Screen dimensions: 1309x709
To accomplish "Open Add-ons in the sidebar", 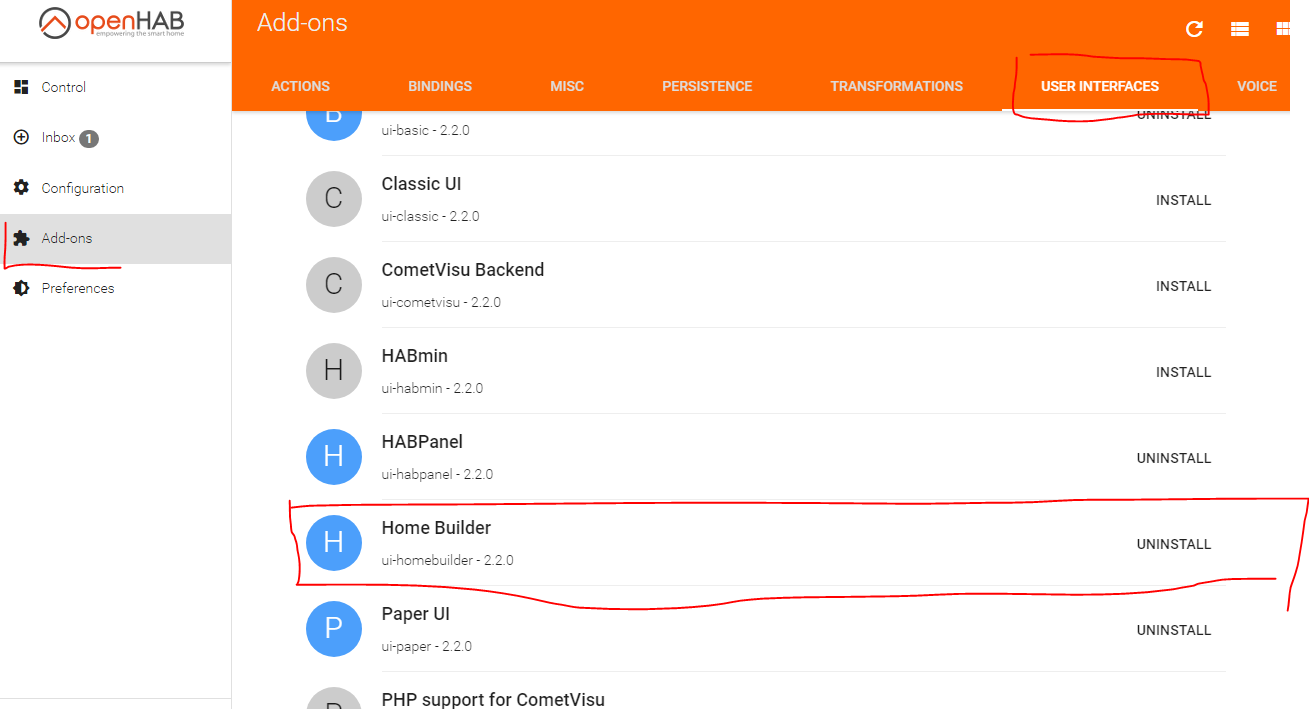I will click(116, 238).
